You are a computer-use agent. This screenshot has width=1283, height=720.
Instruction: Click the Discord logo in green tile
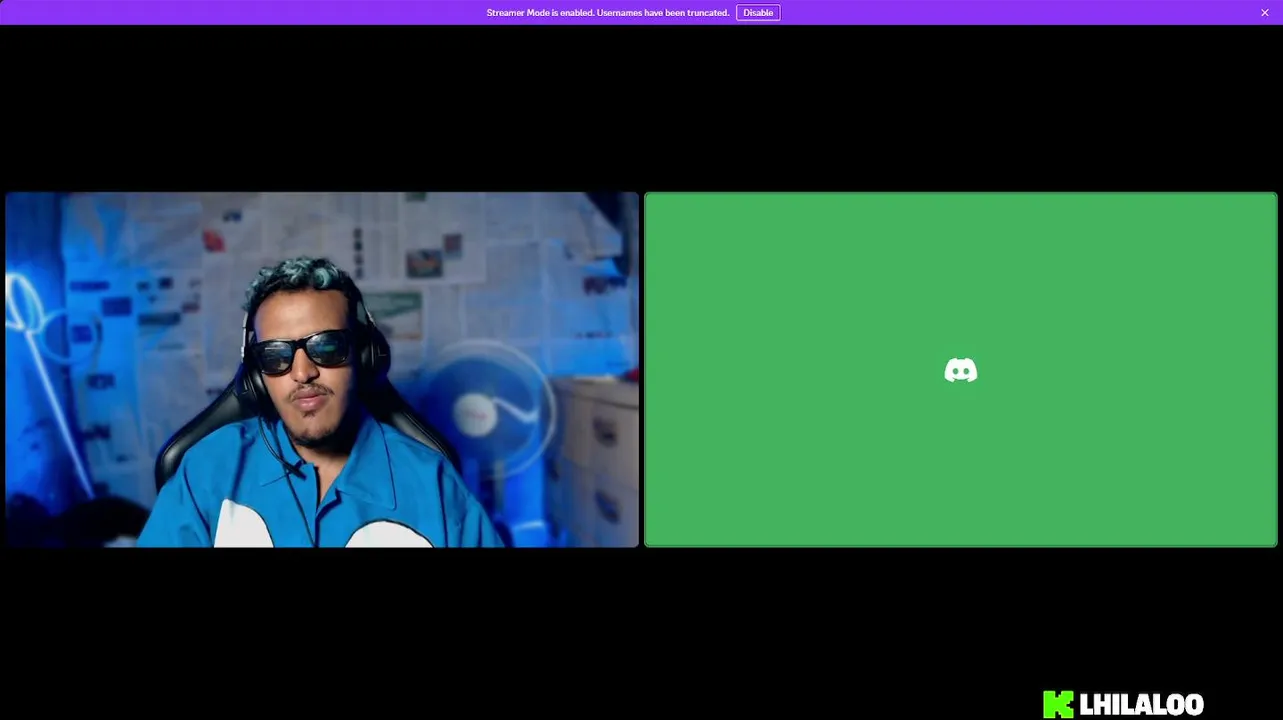(961, 371)
